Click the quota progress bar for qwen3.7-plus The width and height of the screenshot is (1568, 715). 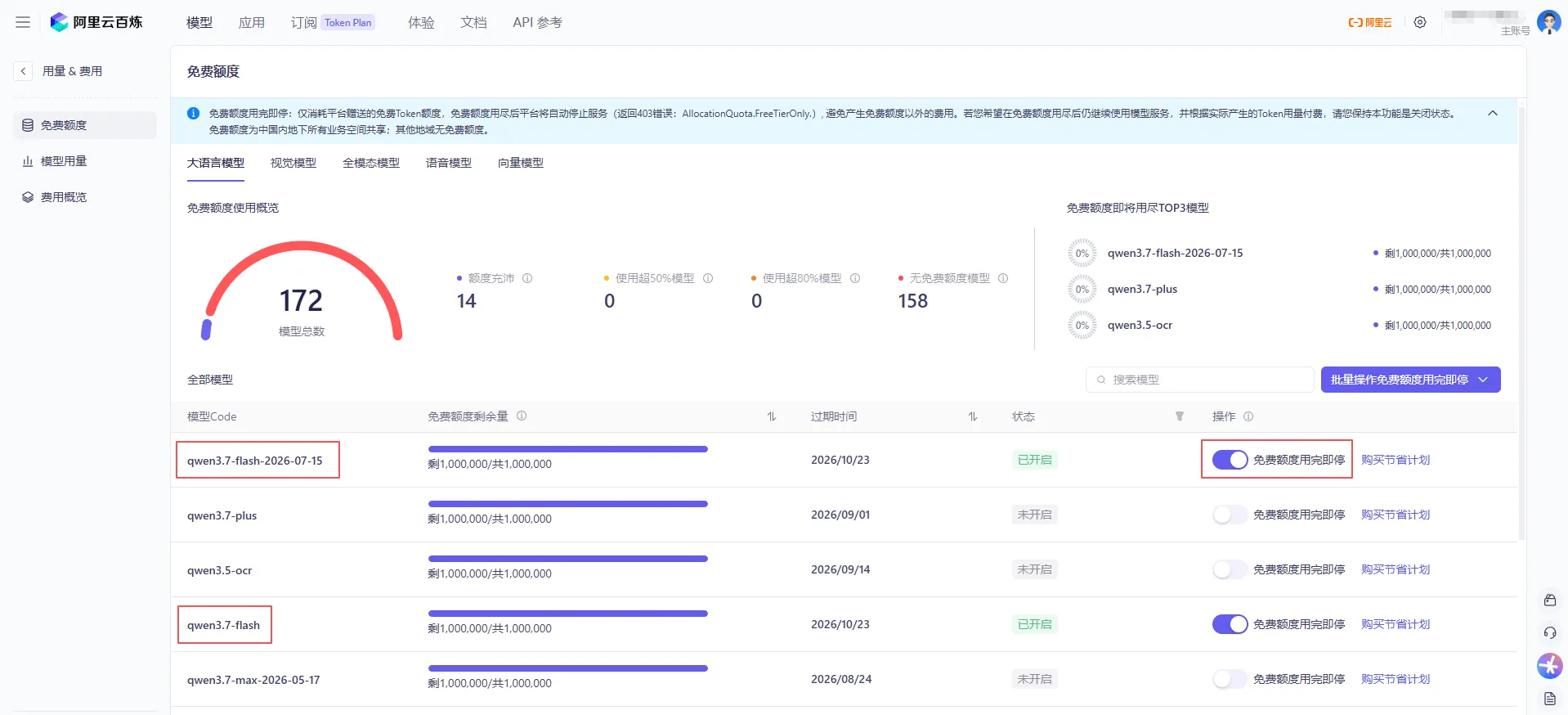(568, 504)
